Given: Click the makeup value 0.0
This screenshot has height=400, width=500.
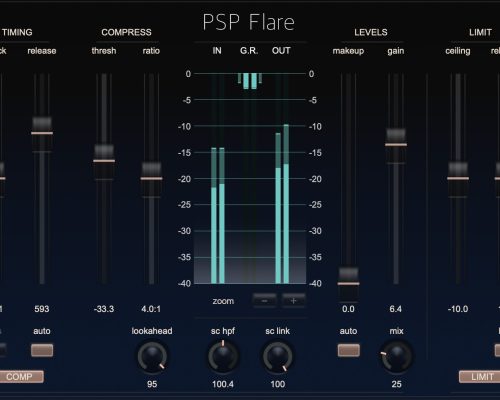Looking at the screenshot, I should [348, 309].
